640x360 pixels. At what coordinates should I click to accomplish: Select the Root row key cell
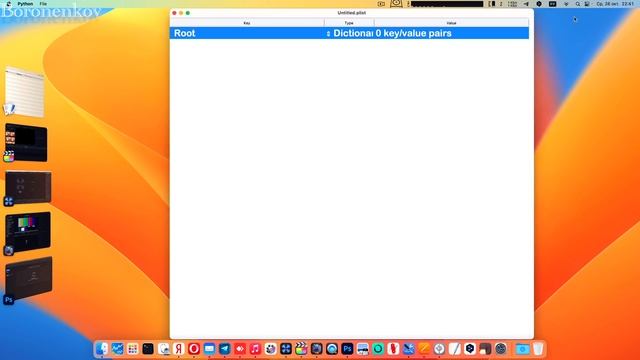[x=247, y=33]
